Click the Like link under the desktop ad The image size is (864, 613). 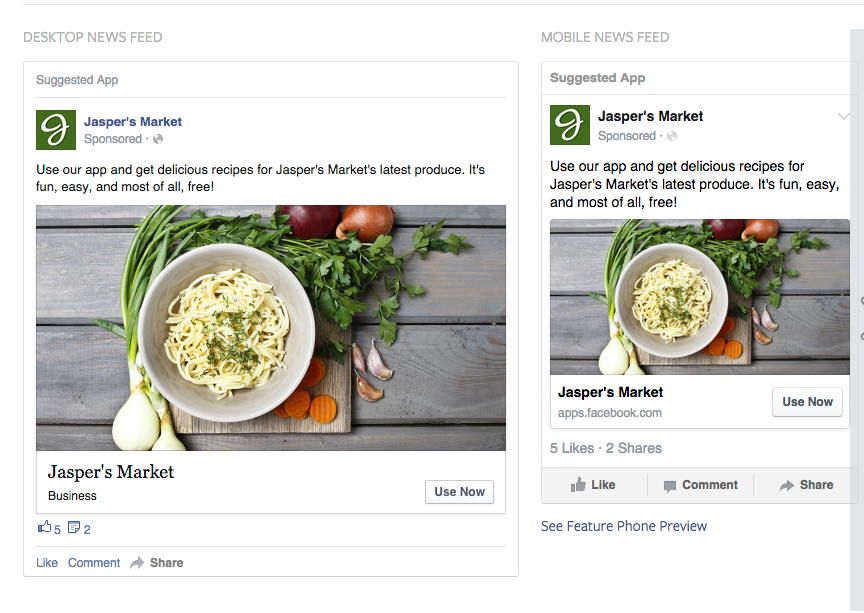pos(46,562)
